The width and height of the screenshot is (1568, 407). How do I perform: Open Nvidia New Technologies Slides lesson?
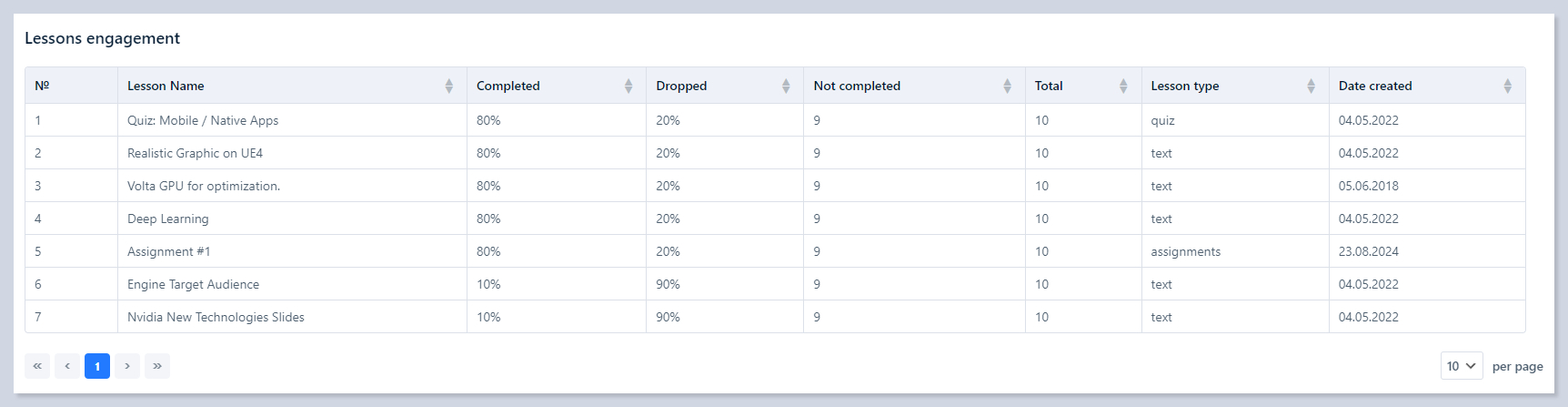[216, 317]
